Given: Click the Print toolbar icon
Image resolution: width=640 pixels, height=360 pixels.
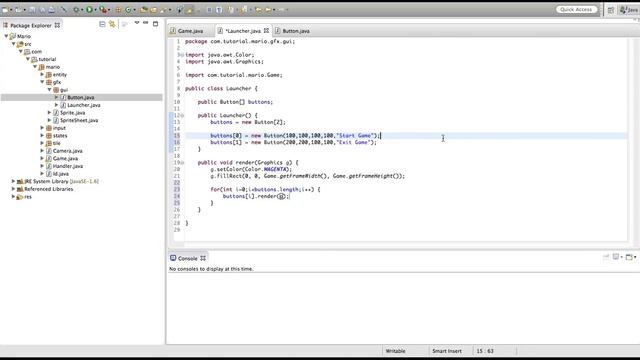Looking at the screenshot, I should click(x=52, y=10).
